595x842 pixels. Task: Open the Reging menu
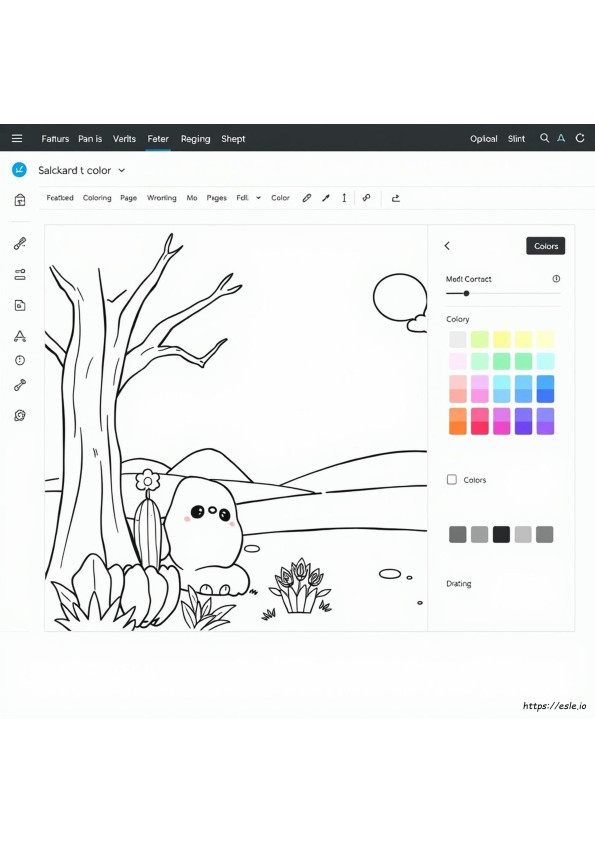pos(195,139)
